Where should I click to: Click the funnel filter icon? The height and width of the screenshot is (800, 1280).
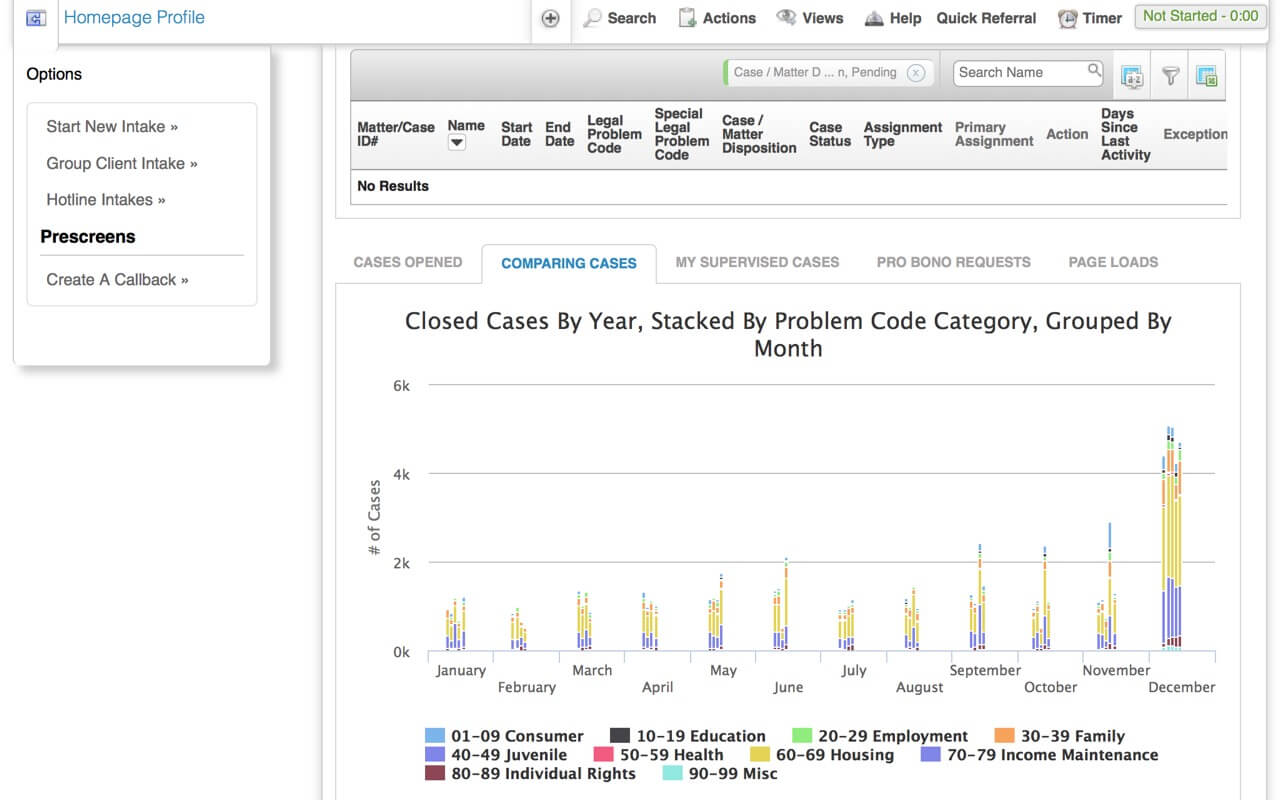pos(1170,75)
